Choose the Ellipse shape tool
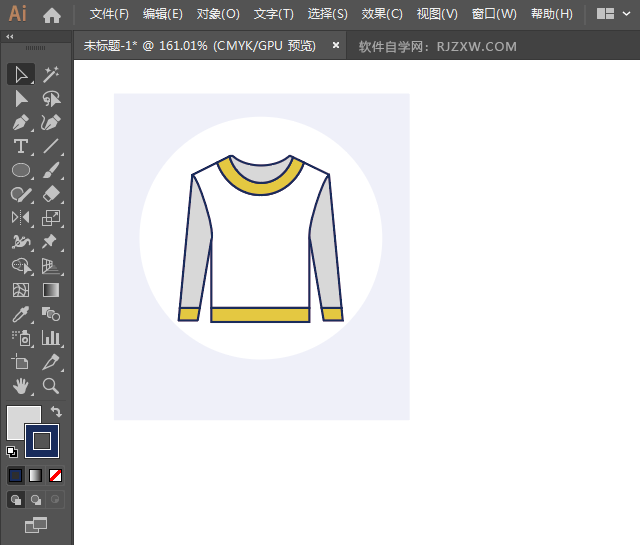The width and height of the screenshot is (640, 545). click(x=20, y=170)
